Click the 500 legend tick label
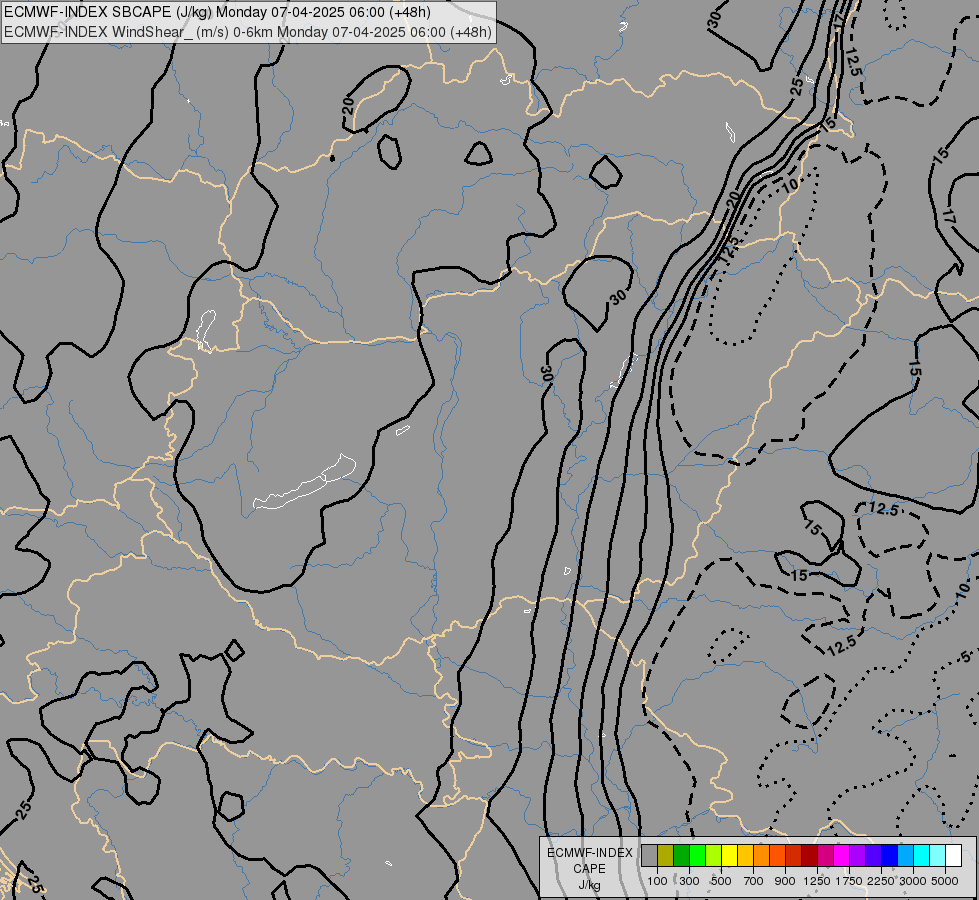This screenshot has height=900, width=979. click(721, 881)
